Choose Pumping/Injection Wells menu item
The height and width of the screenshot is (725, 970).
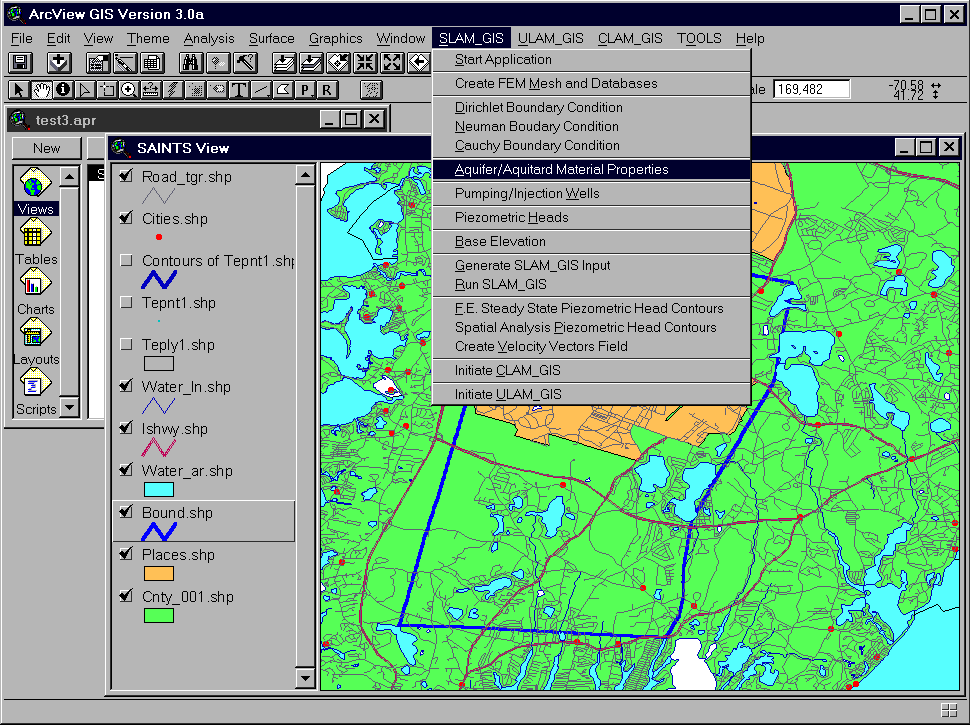click(x=591, y=194)
